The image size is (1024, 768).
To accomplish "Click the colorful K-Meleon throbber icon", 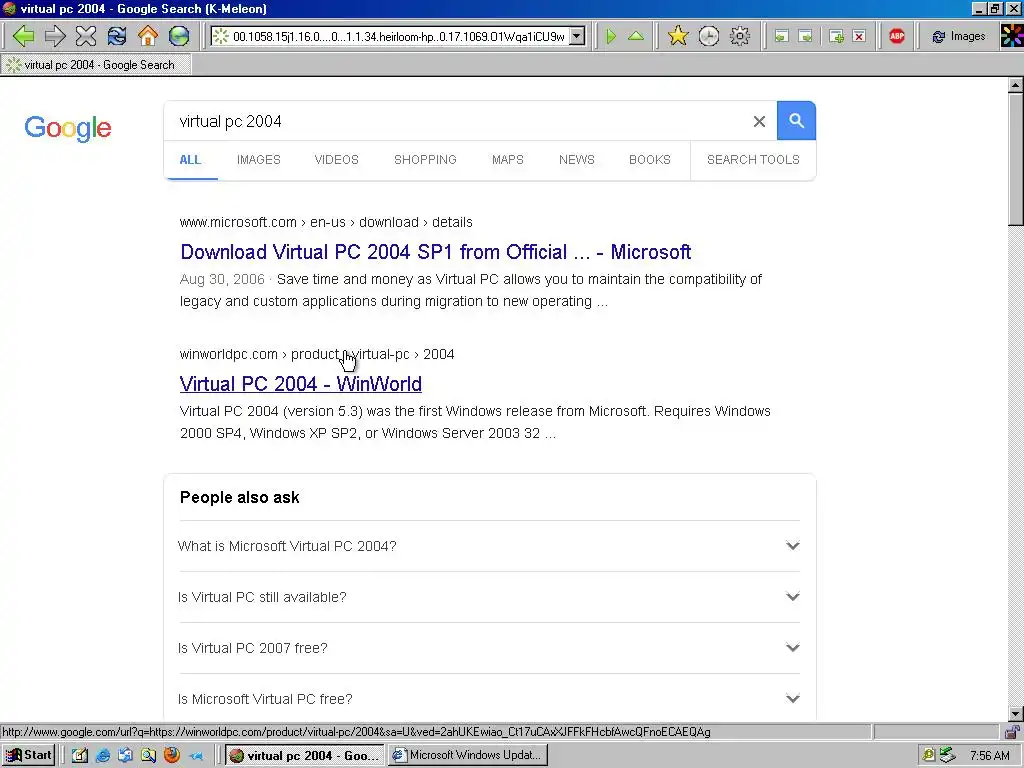I will point(1012,37).
